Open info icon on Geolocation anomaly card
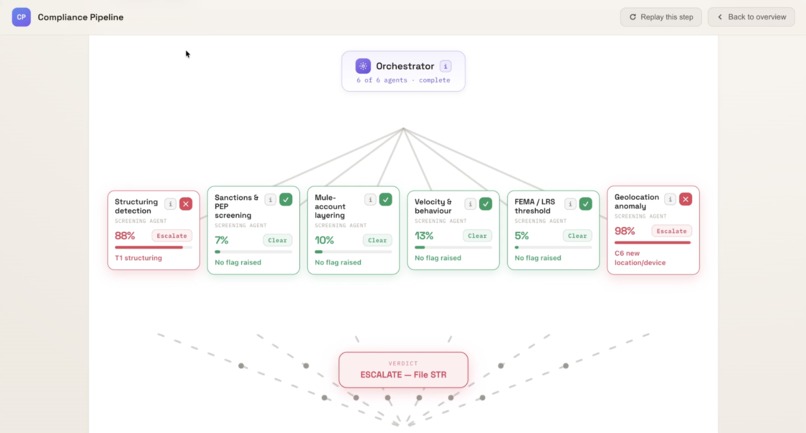 (670, 199)
